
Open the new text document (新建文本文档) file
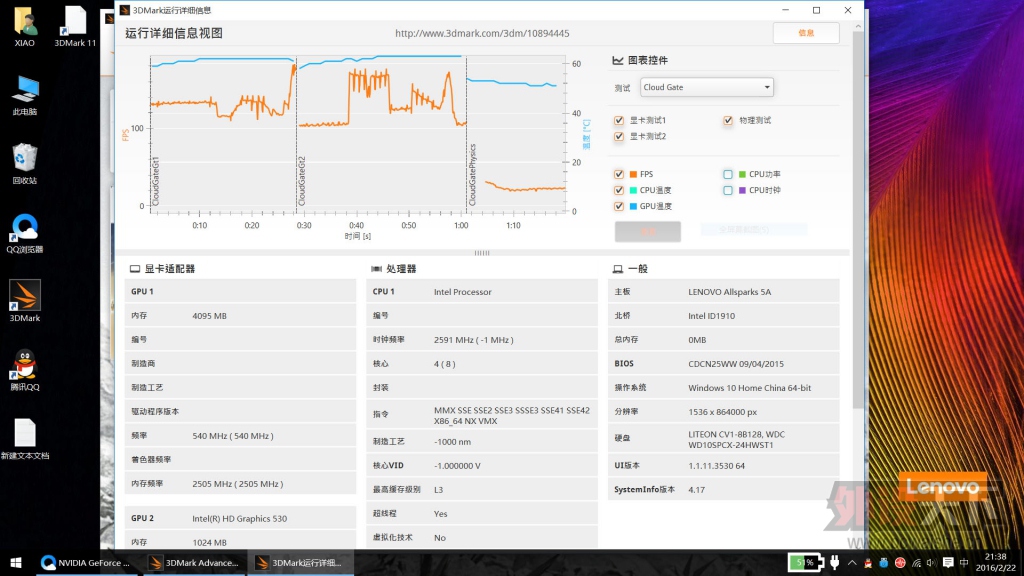[25, 439]
